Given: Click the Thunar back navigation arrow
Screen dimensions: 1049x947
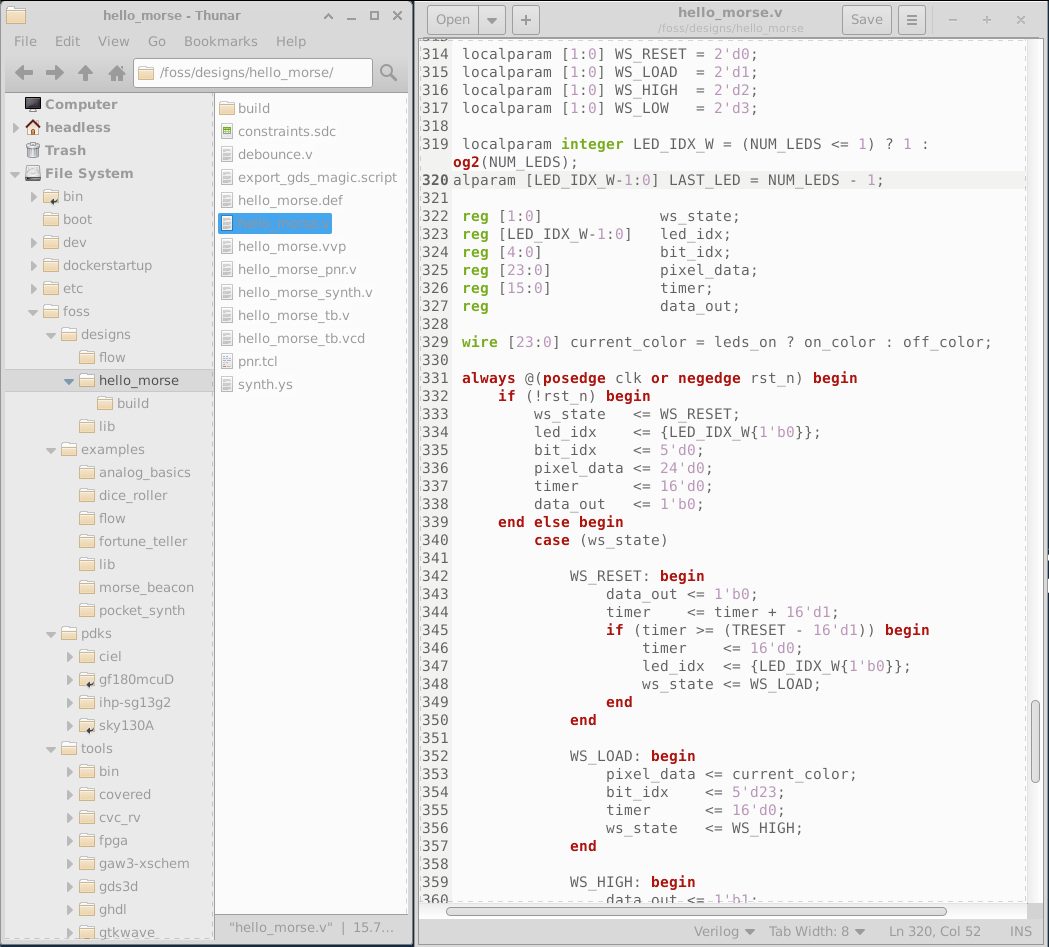Looking at the screenshot, I should coord(24,73).
